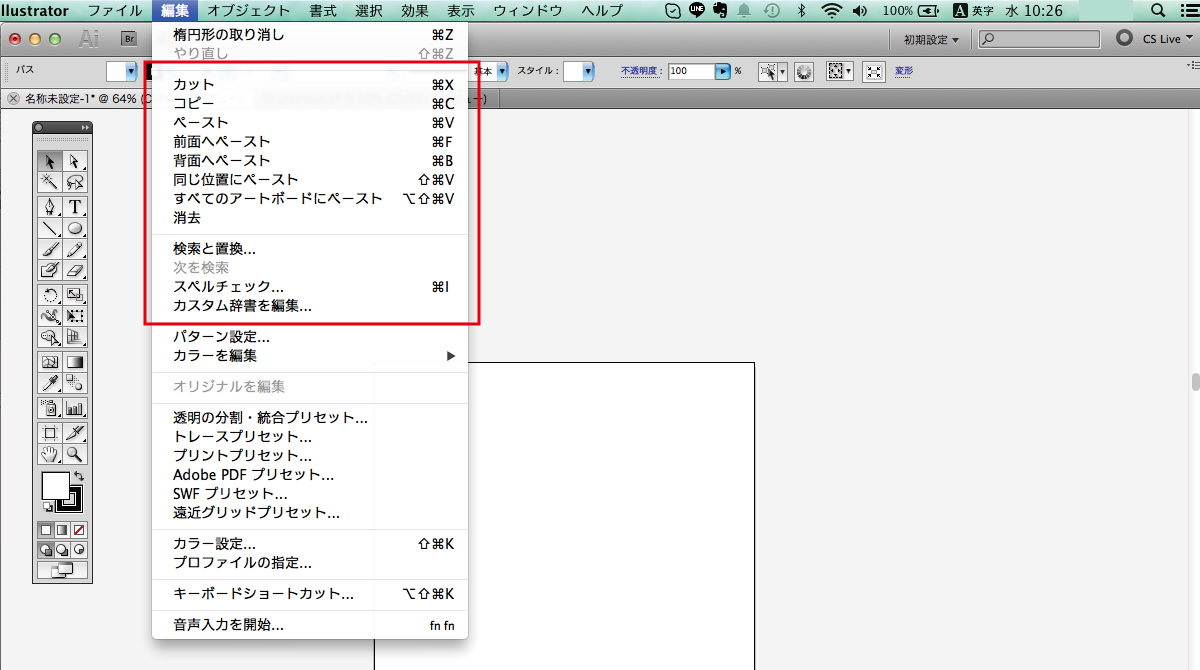The height and width of the screenshot is (670, 1200).
Task: Select the Blend tool
Action: point(75,383)
